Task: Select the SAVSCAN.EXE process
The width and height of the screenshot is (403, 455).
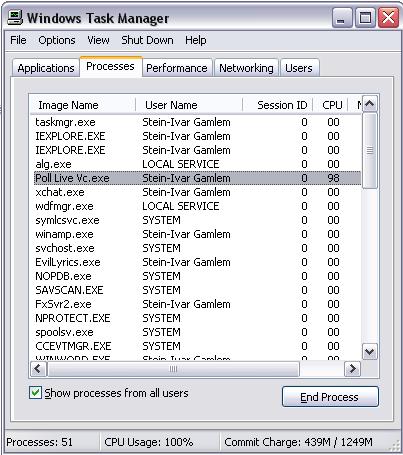Action: click(x=197, y=290)
